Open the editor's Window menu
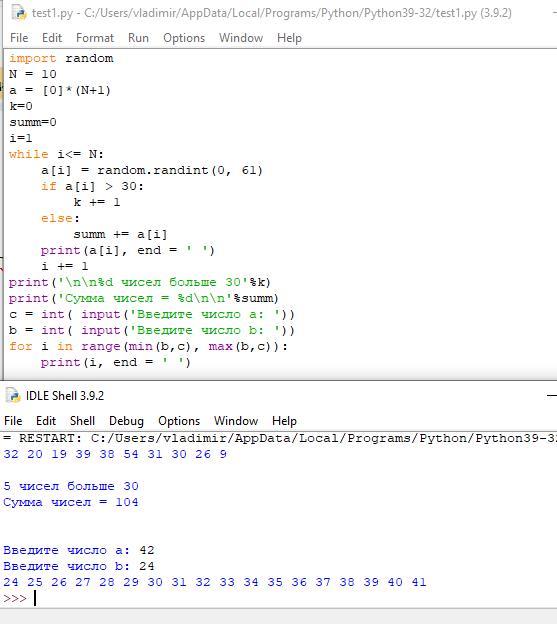This screenshot has height=624, width=557. point(241,38)
